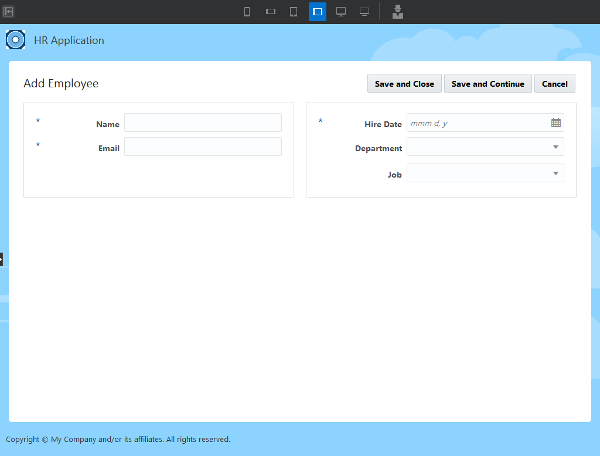Focus the Name input field
600x456 pixels.
[203, 122]
